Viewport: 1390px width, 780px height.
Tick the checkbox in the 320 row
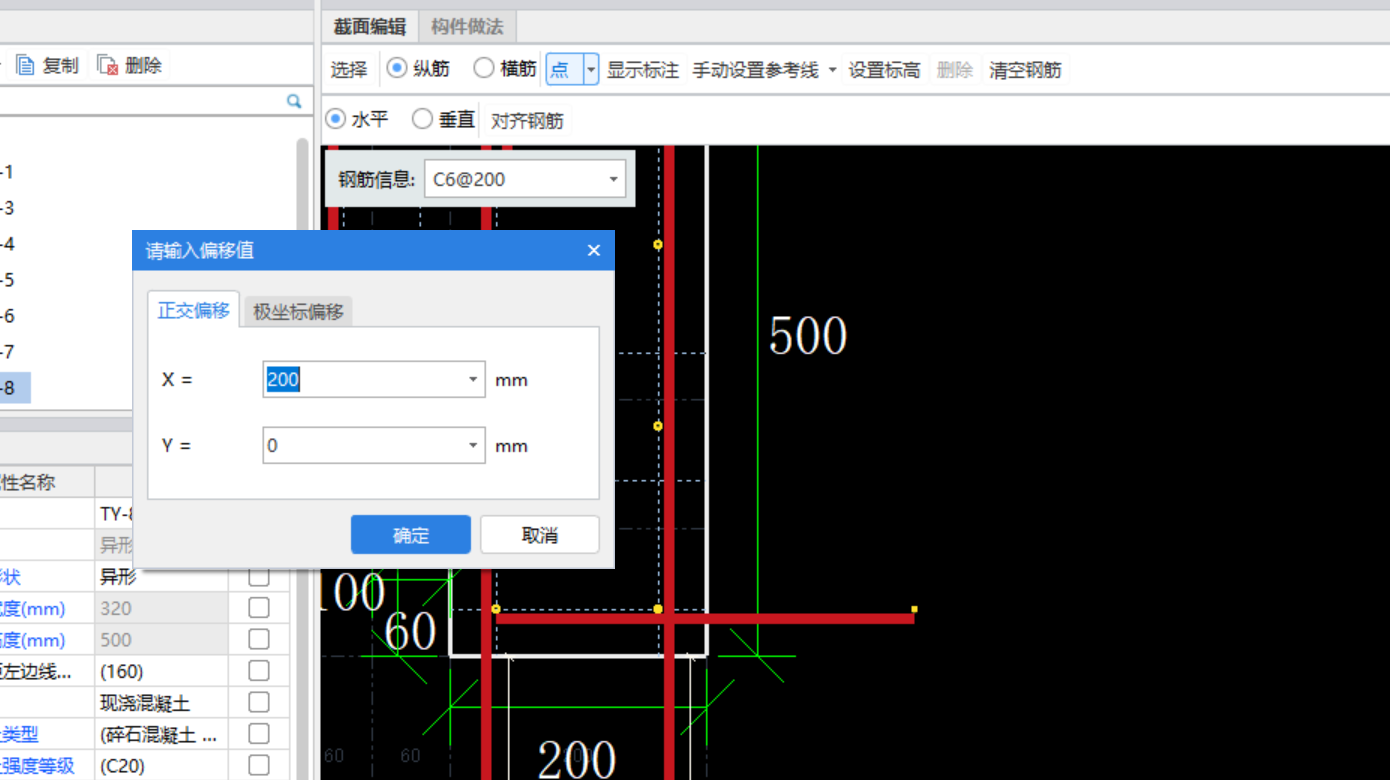(259, 608)
